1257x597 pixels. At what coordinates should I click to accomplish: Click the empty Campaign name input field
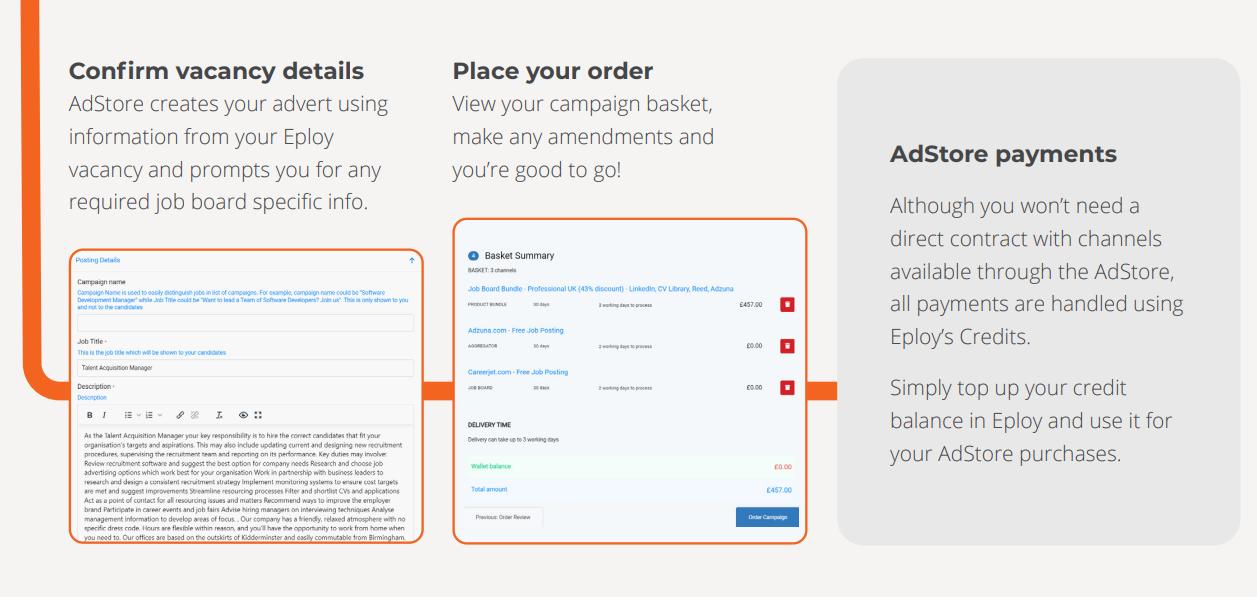pos(246,323)
